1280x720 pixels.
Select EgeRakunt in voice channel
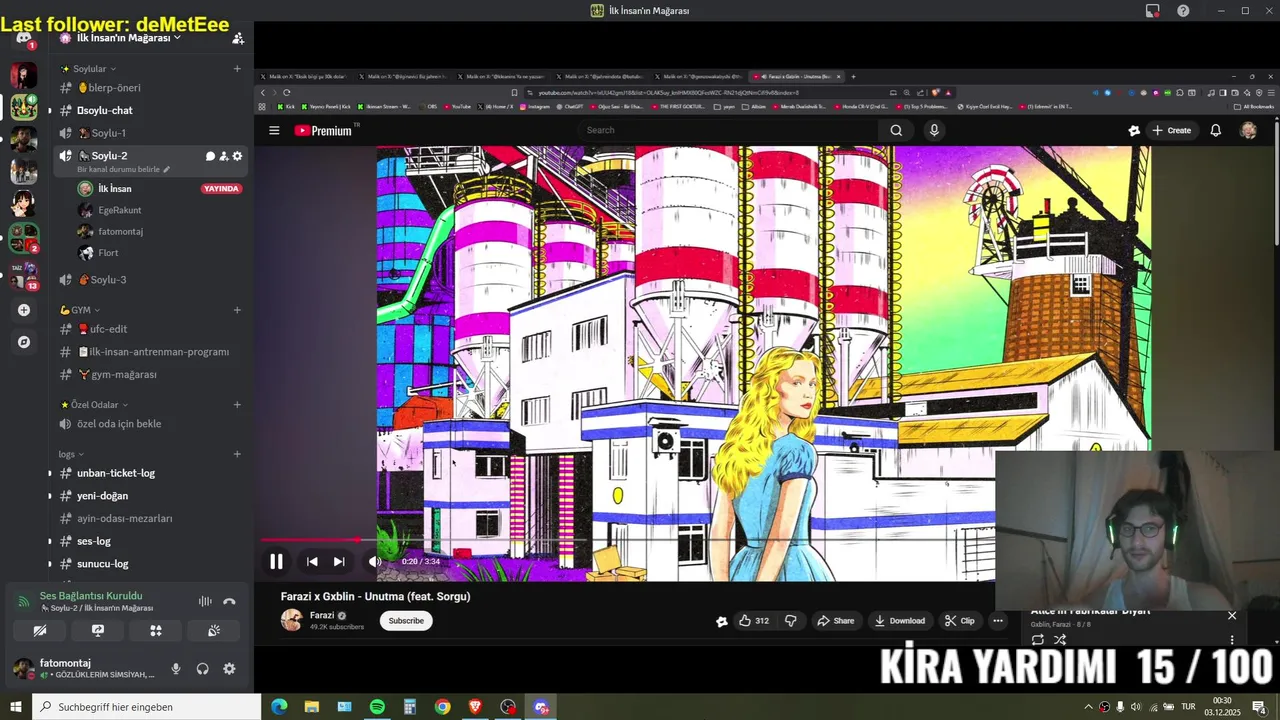[x=160, y=210]
